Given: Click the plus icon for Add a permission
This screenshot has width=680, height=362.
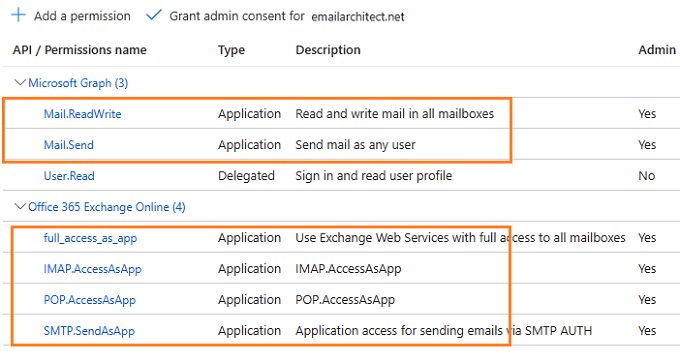Looking at the screenshot, I should (19, 15).
